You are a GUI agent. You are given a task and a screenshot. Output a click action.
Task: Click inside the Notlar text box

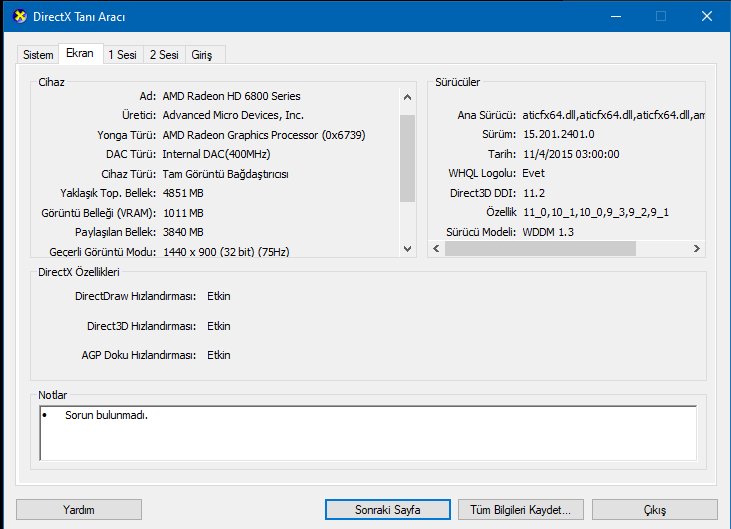click(x=368, y=433)
